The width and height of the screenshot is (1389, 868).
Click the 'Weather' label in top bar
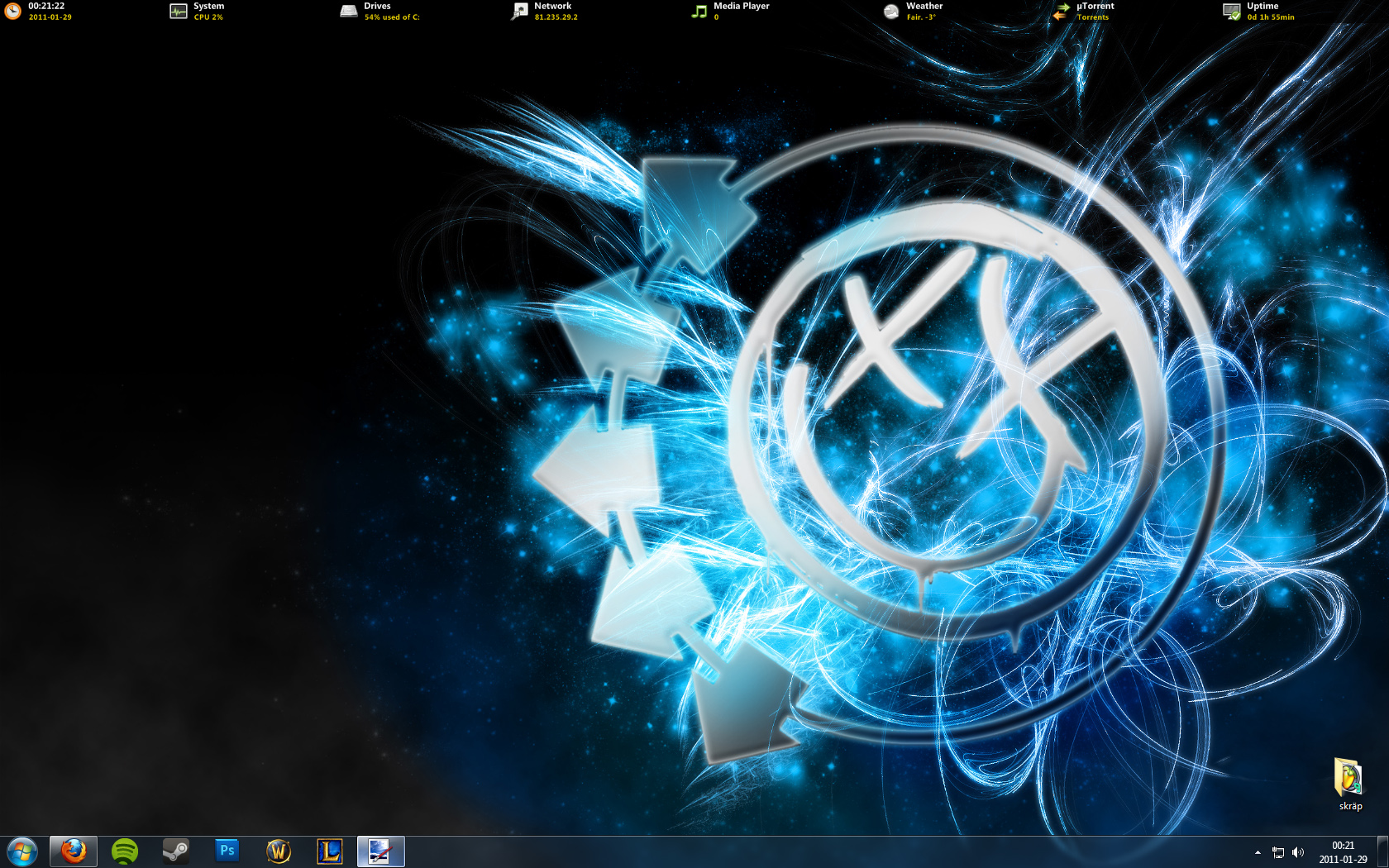point(924,6)
